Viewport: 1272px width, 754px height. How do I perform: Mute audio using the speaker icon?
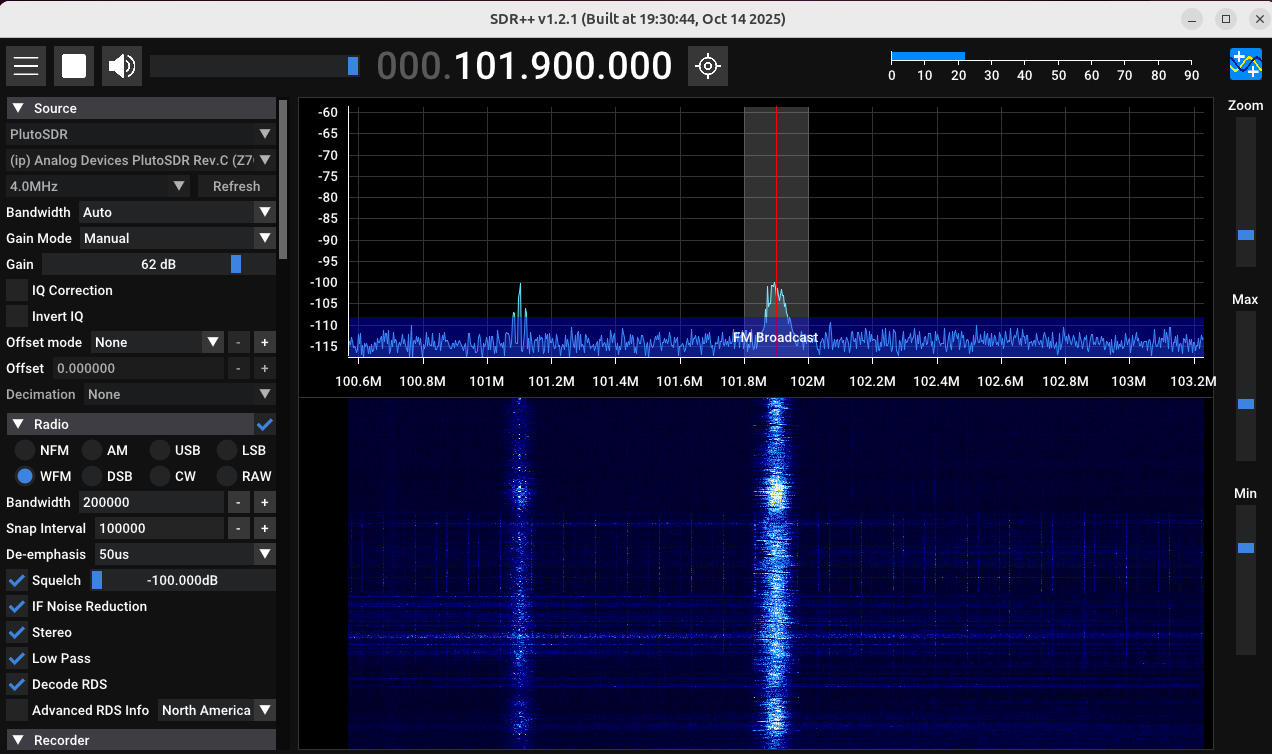119,65
